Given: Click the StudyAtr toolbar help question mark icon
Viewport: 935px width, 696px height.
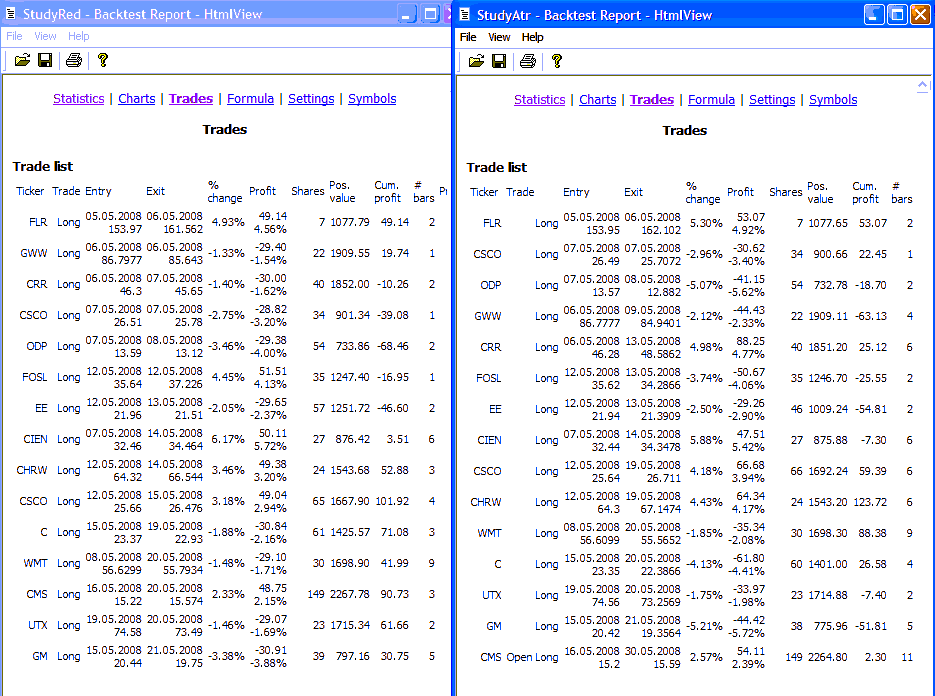Looking at the screenshot, I should point(557,61).
